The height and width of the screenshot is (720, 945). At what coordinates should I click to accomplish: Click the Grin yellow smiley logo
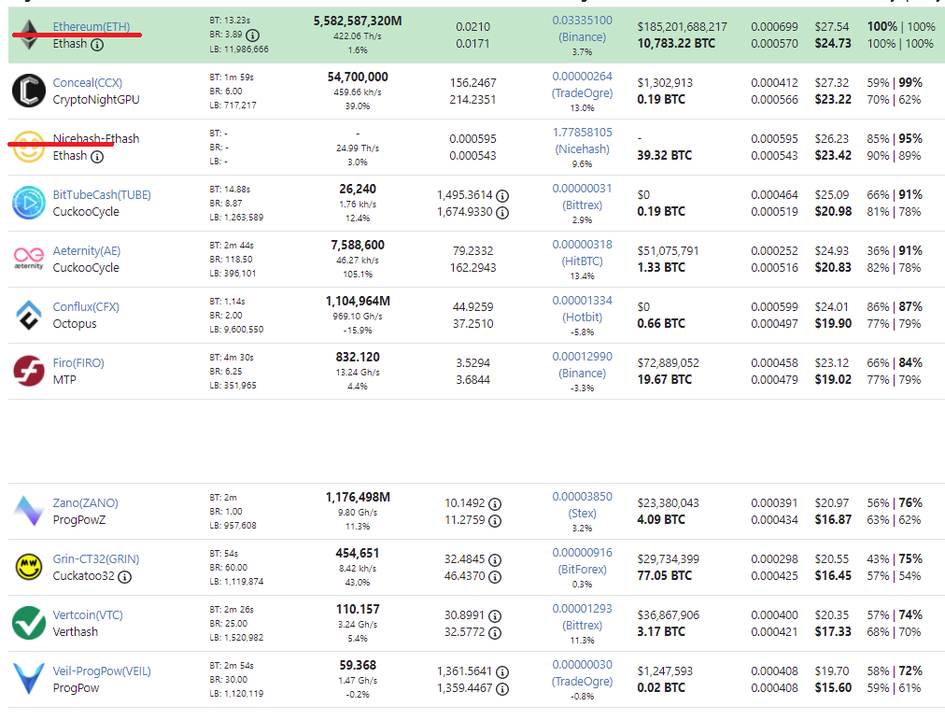tap(28, 567)
